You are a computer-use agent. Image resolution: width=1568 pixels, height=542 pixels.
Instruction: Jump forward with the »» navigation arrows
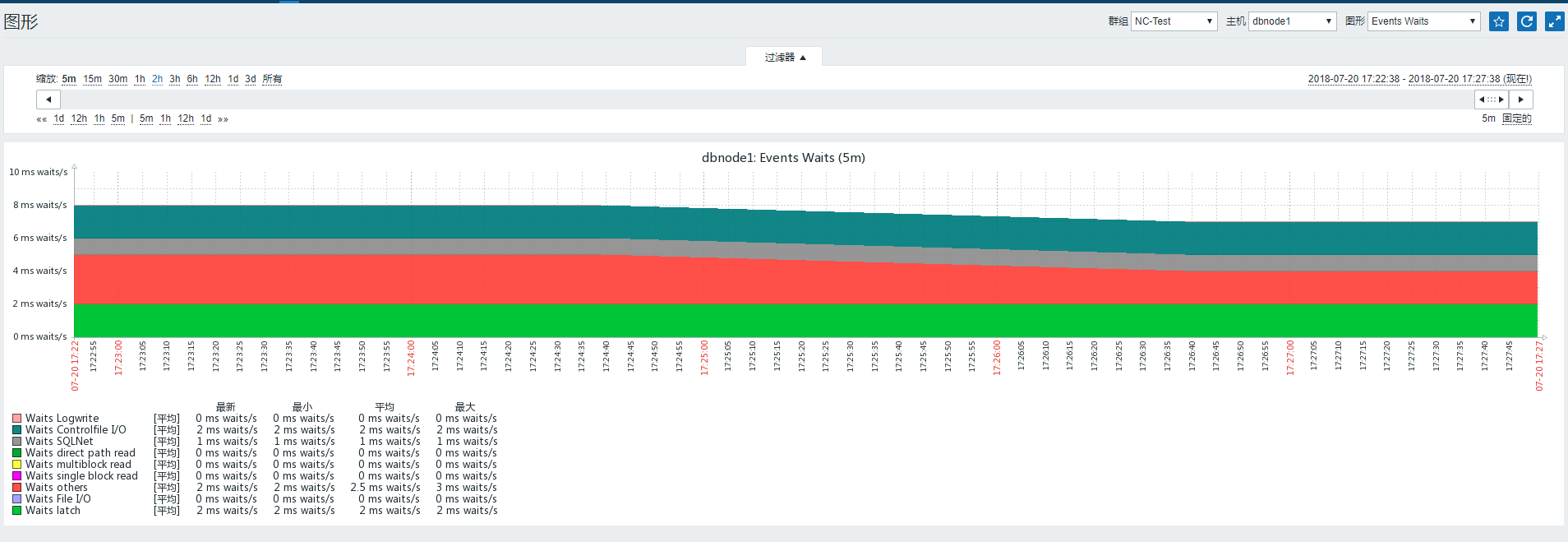(x=223, y=119)
